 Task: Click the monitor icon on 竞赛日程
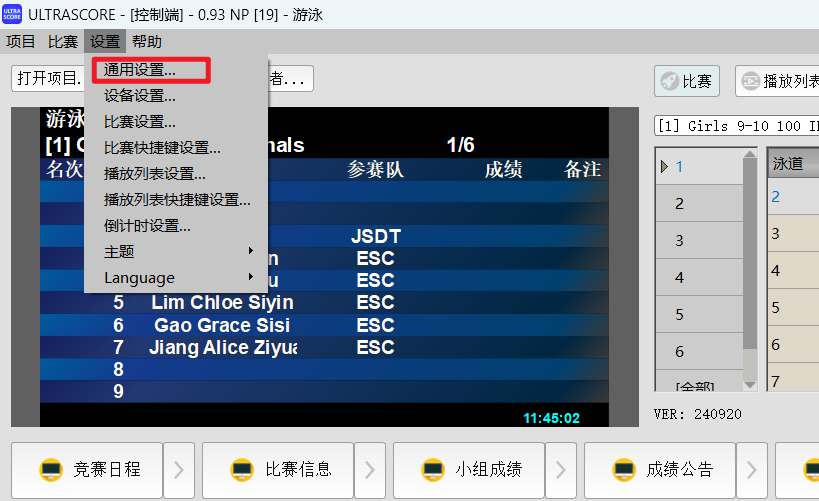pos(50,469)
